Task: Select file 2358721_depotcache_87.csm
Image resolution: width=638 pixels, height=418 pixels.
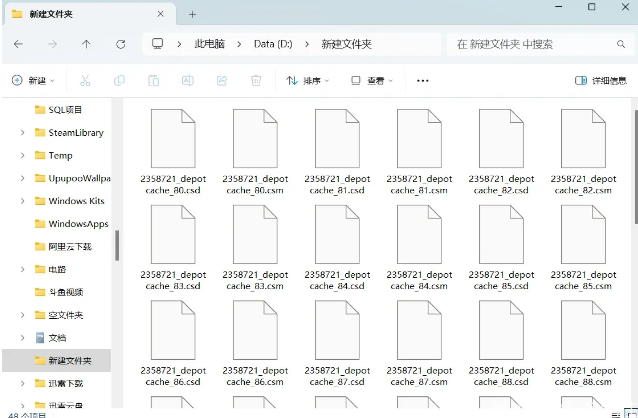Action: click(x=419, y=344)
